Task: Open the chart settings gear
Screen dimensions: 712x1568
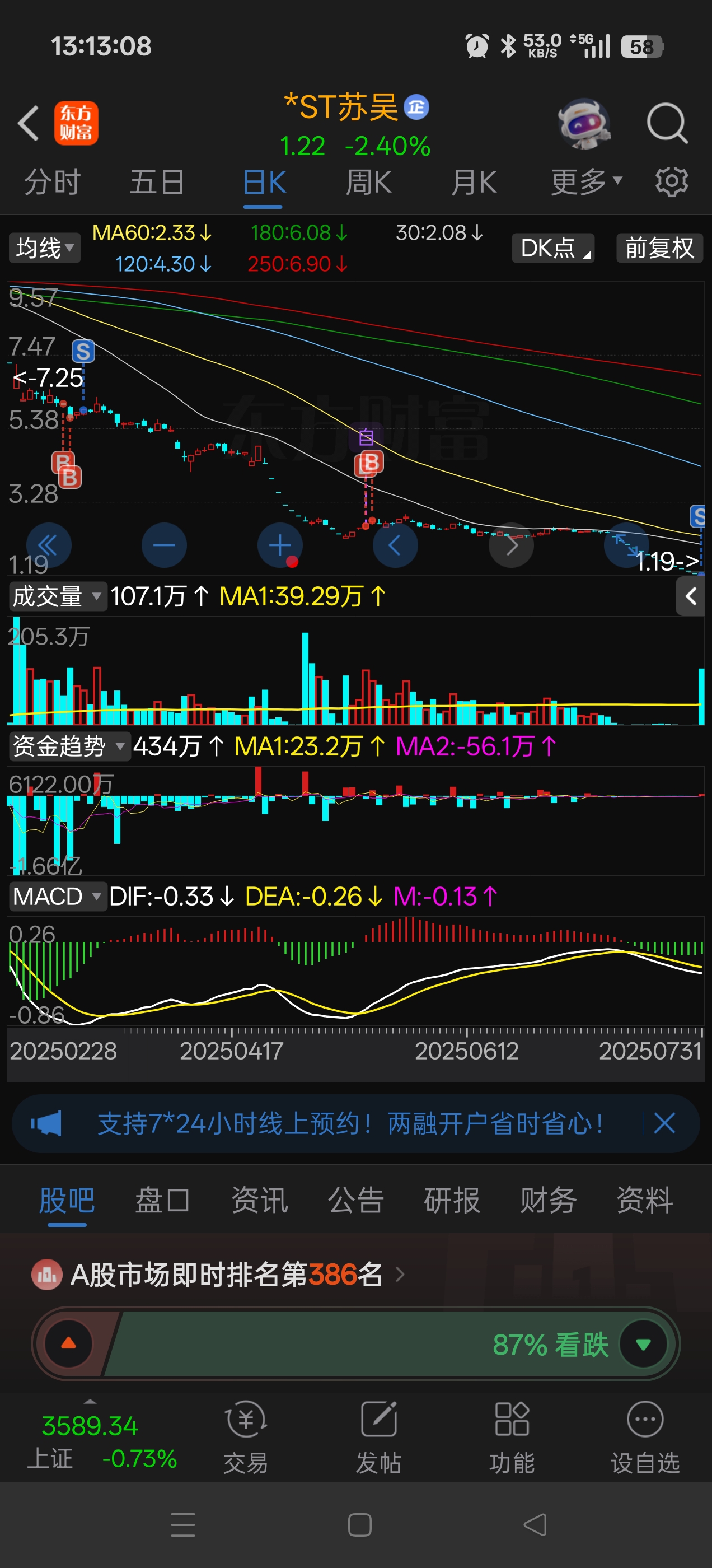Action: [x=672, y=181]
